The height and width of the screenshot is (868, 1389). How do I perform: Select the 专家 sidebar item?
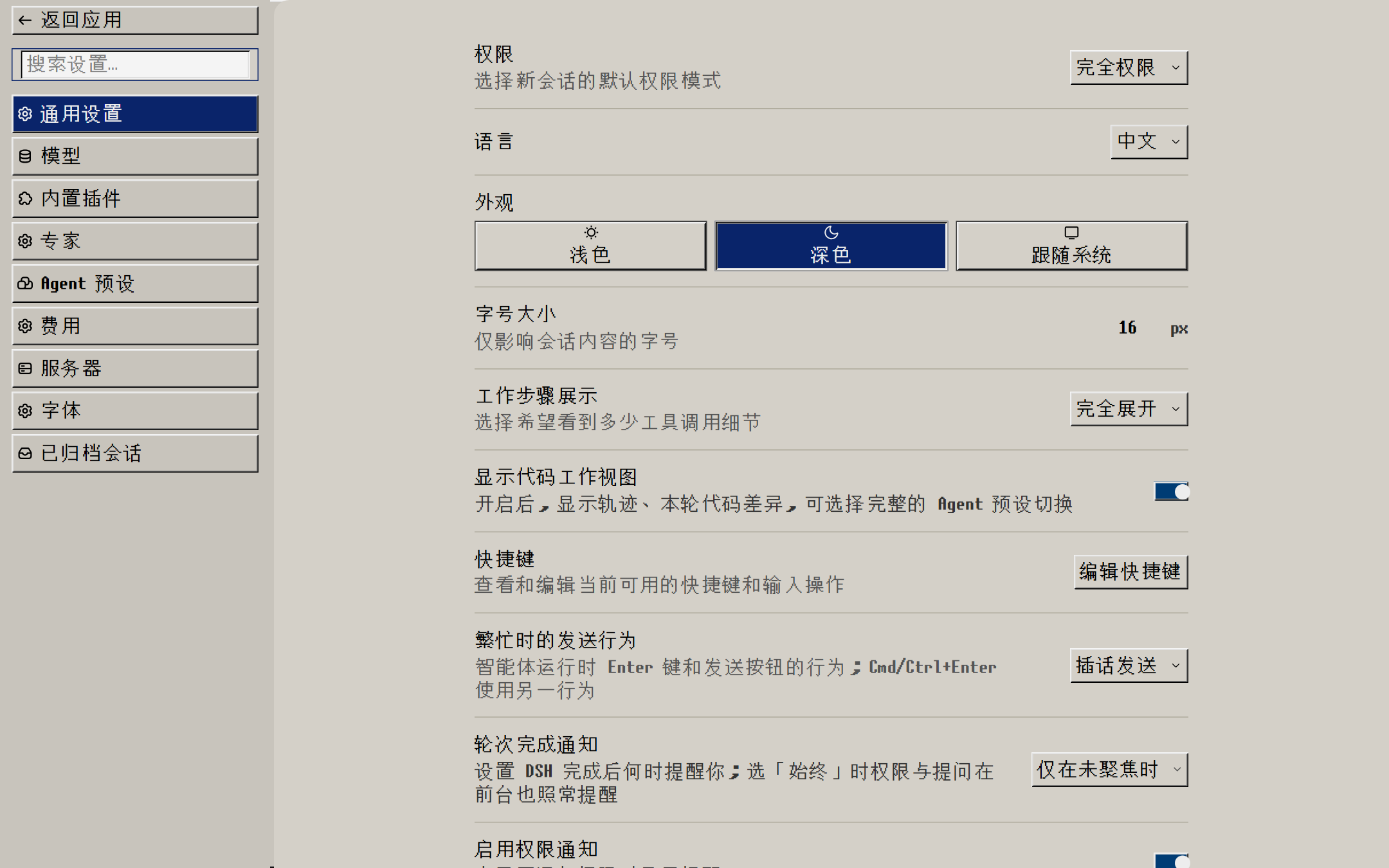(x=135, y=241)
